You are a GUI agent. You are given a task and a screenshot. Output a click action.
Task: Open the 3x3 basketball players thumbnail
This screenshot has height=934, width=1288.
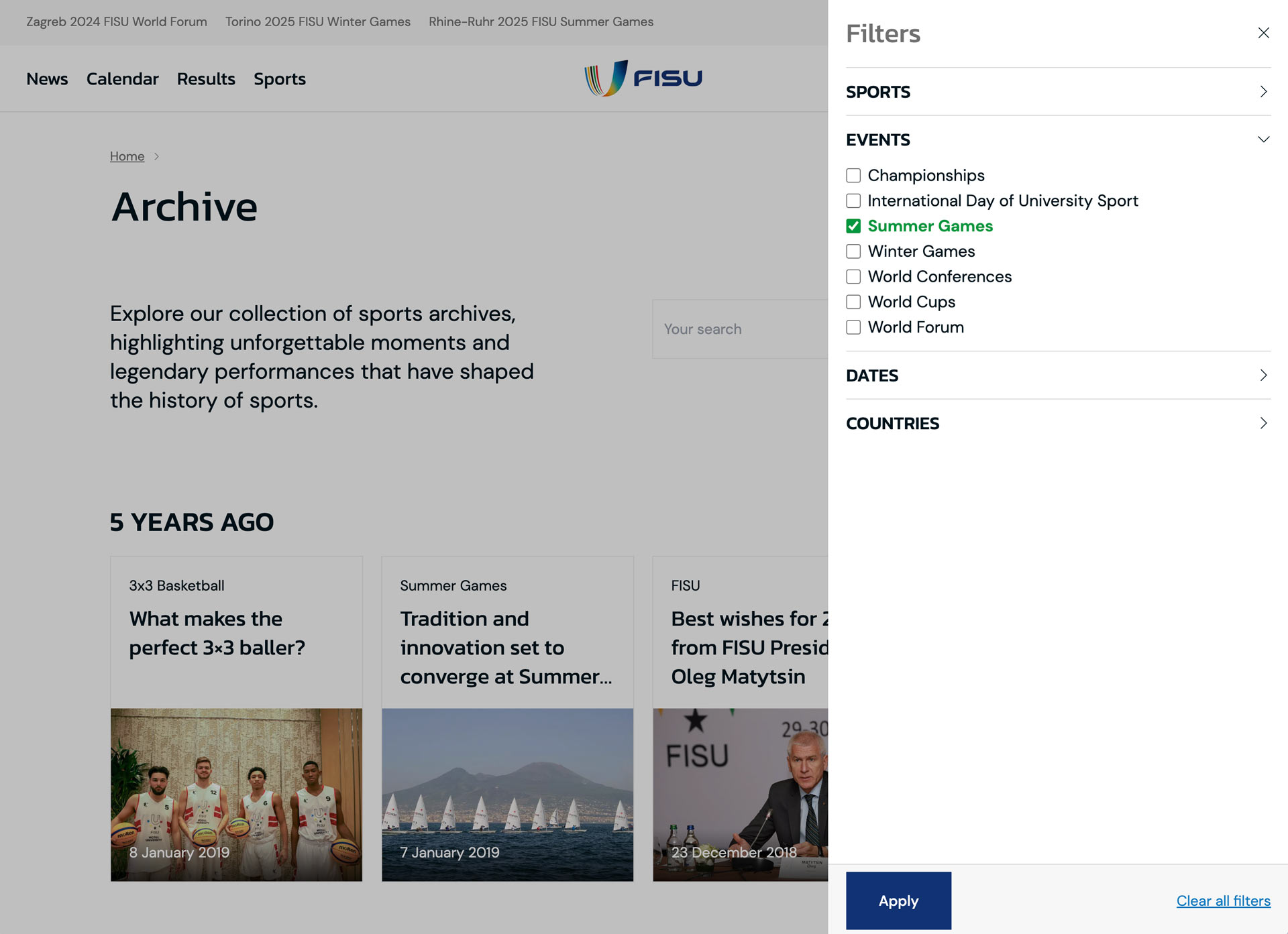pos(236,795)
